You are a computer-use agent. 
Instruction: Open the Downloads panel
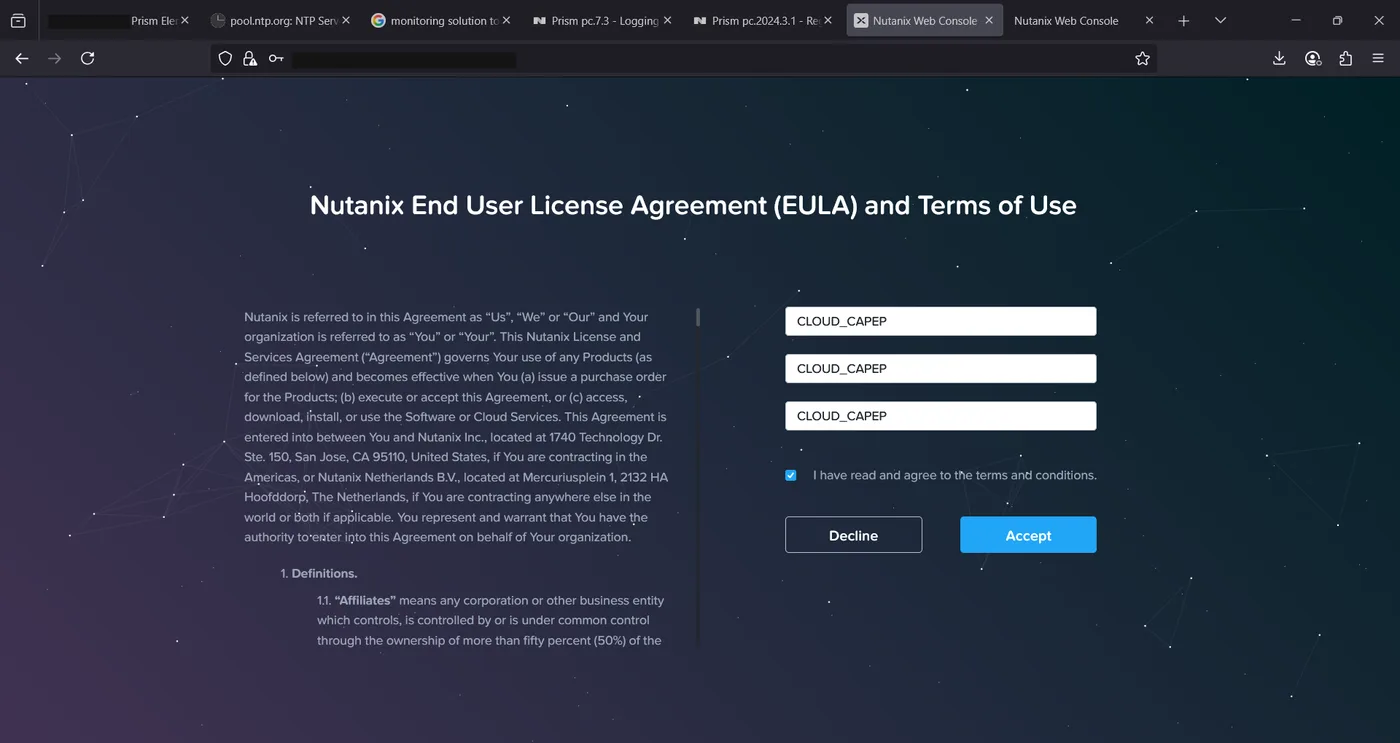[1279, 59]
